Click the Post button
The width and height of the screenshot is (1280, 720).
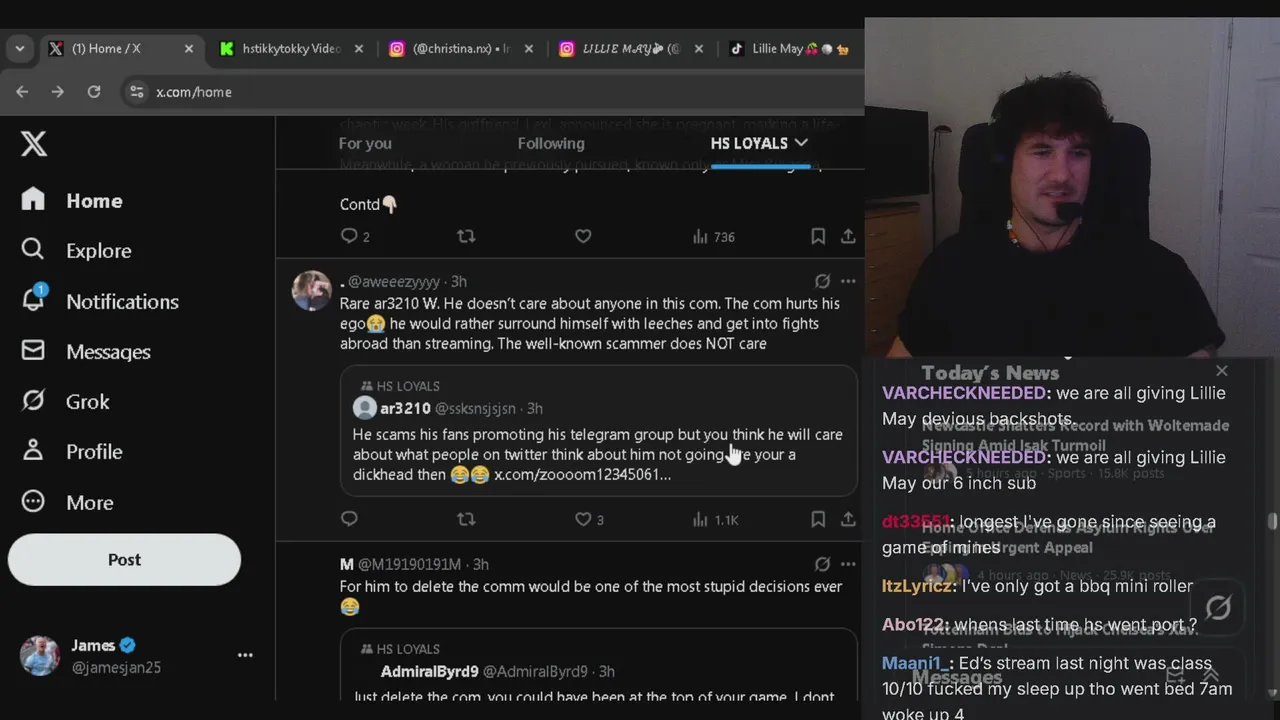click(124, 560)
